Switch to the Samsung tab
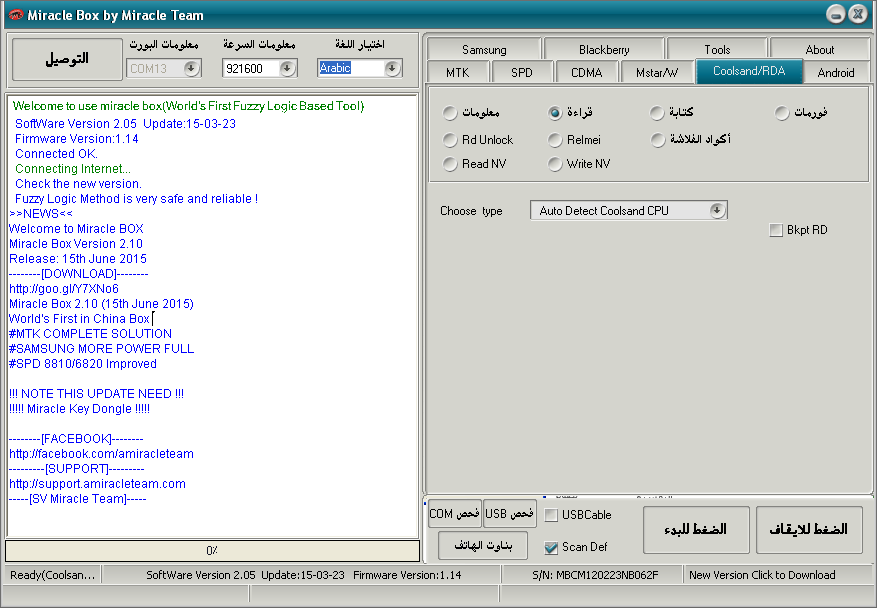This screenshot has width=877, height=608. click(x=484, y=49)
